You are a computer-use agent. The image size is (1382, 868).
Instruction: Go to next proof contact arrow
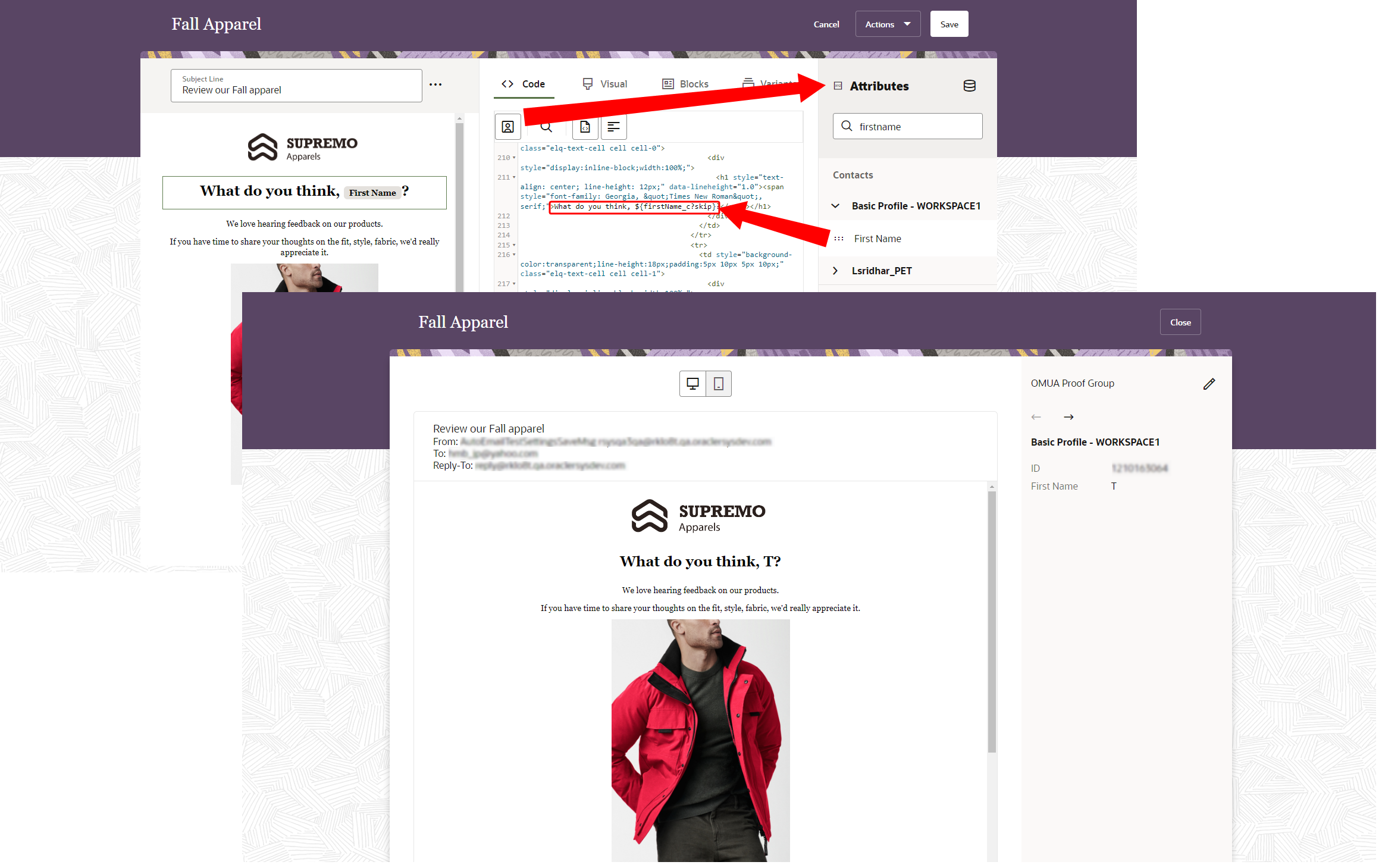(x=1068, y=417)
